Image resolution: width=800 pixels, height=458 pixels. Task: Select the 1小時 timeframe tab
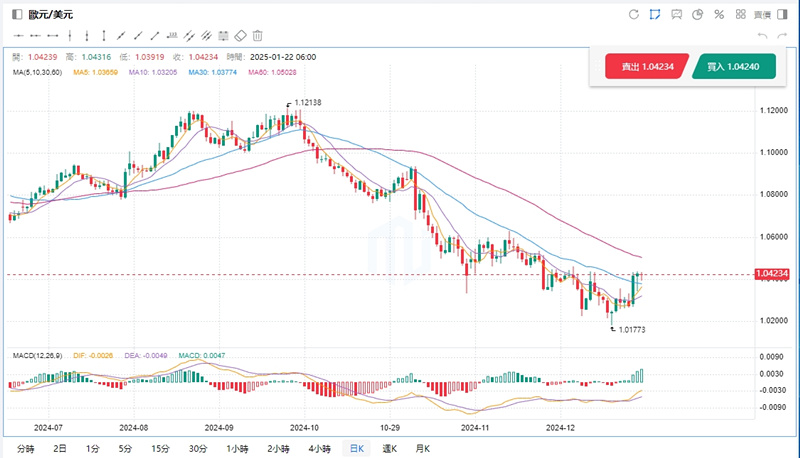pyautogui.click(x=238, y=449)
